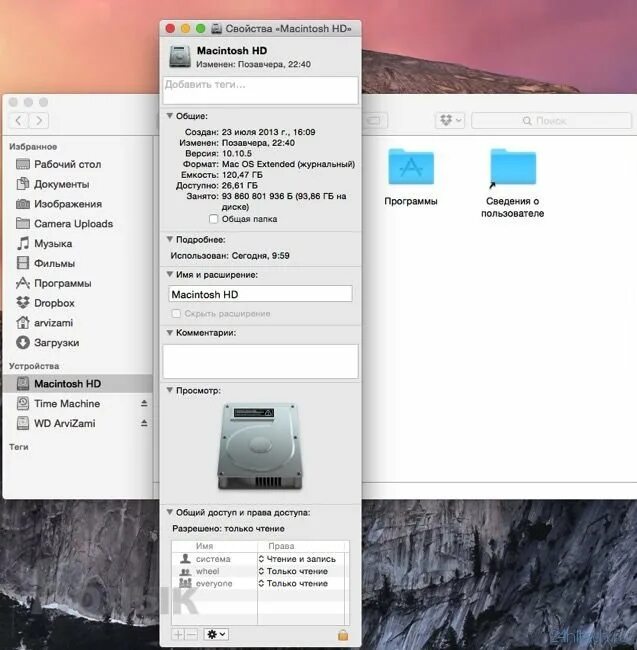Open permission dropdown for wheel

tap(293, 571)
